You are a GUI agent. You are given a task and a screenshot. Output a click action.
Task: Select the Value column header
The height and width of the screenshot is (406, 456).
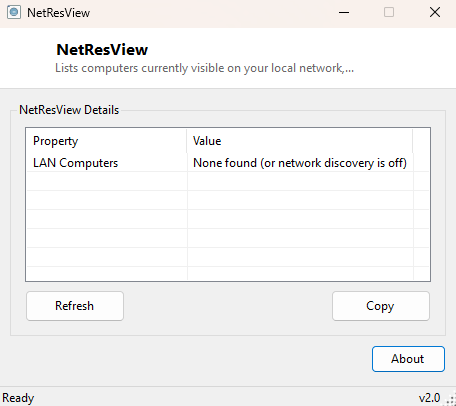click(299, 141)
